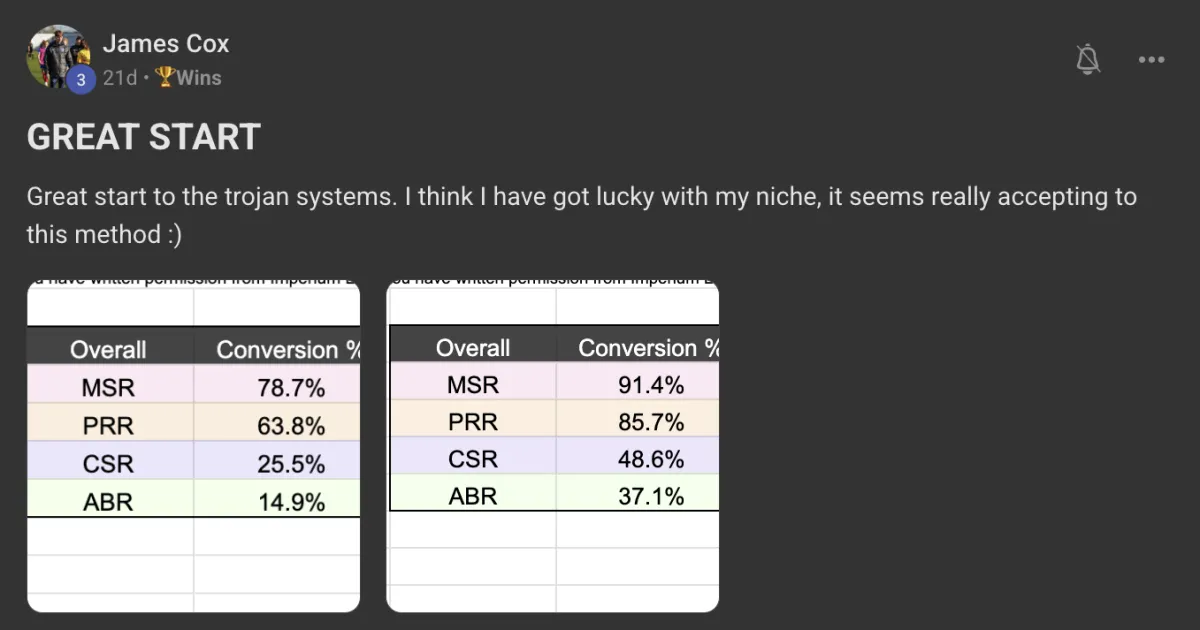Click the Conversion % header in second table

[x=649, y=348]
